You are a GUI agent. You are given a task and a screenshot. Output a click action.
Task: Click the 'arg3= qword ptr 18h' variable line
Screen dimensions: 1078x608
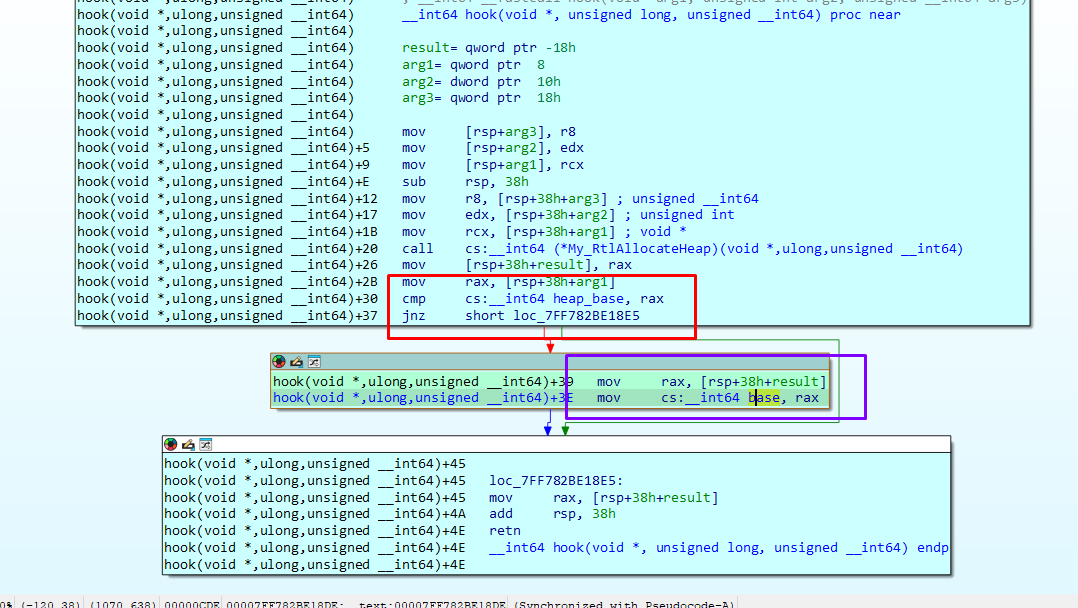[481, 98]
